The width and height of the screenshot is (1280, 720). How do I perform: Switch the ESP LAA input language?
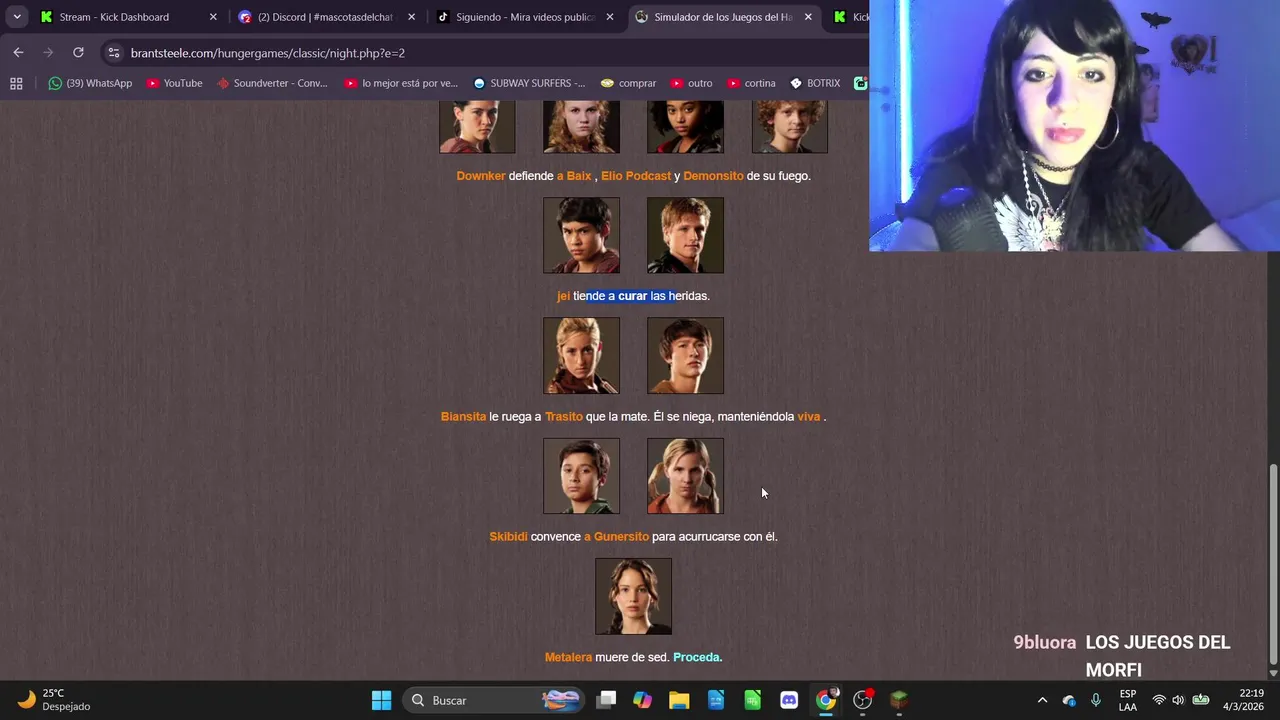(1128, 700)
